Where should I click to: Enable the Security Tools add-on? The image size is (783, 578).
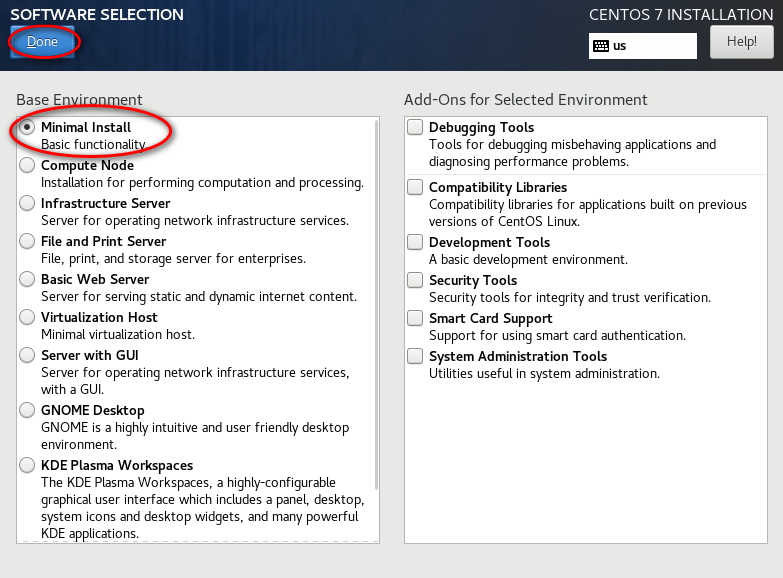[415, 280]
